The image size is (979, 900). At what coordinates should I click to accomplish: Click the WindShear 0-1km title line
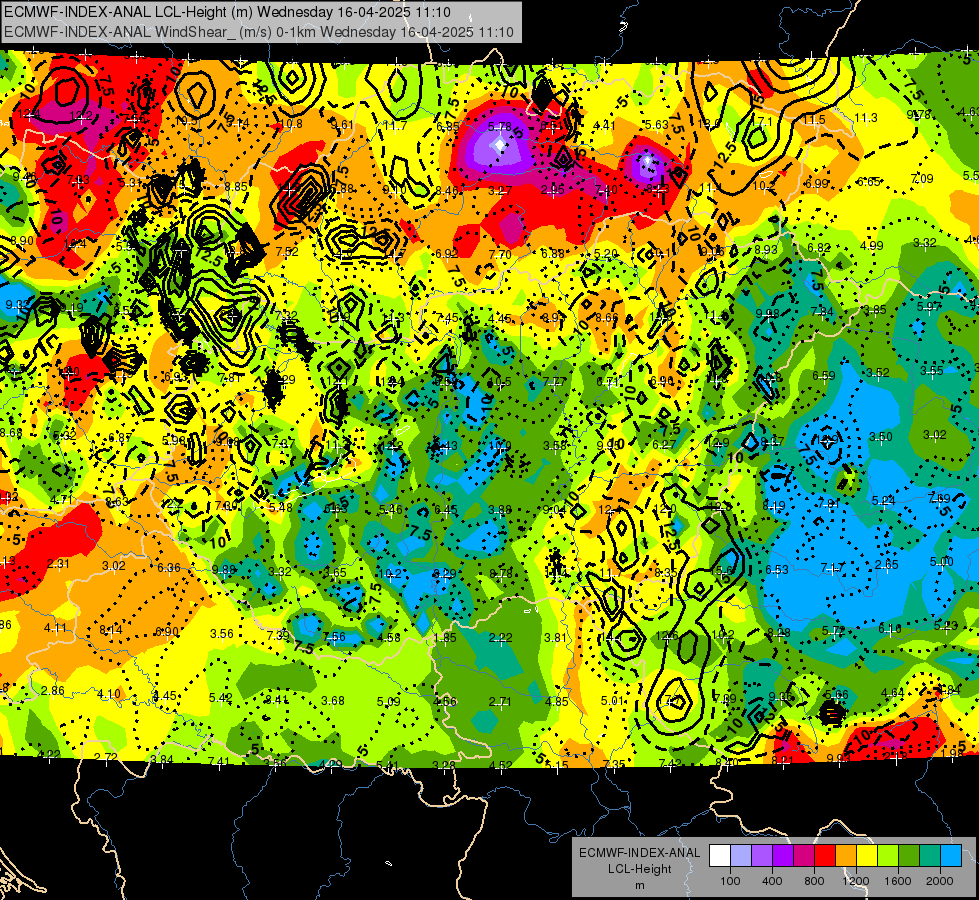[258, 32]
